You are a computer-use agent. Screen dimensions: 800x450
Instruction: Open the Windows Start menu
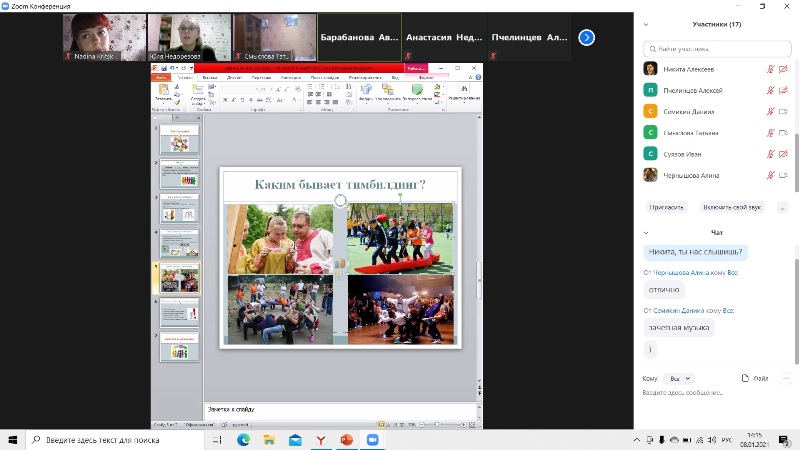click(12, 440)
